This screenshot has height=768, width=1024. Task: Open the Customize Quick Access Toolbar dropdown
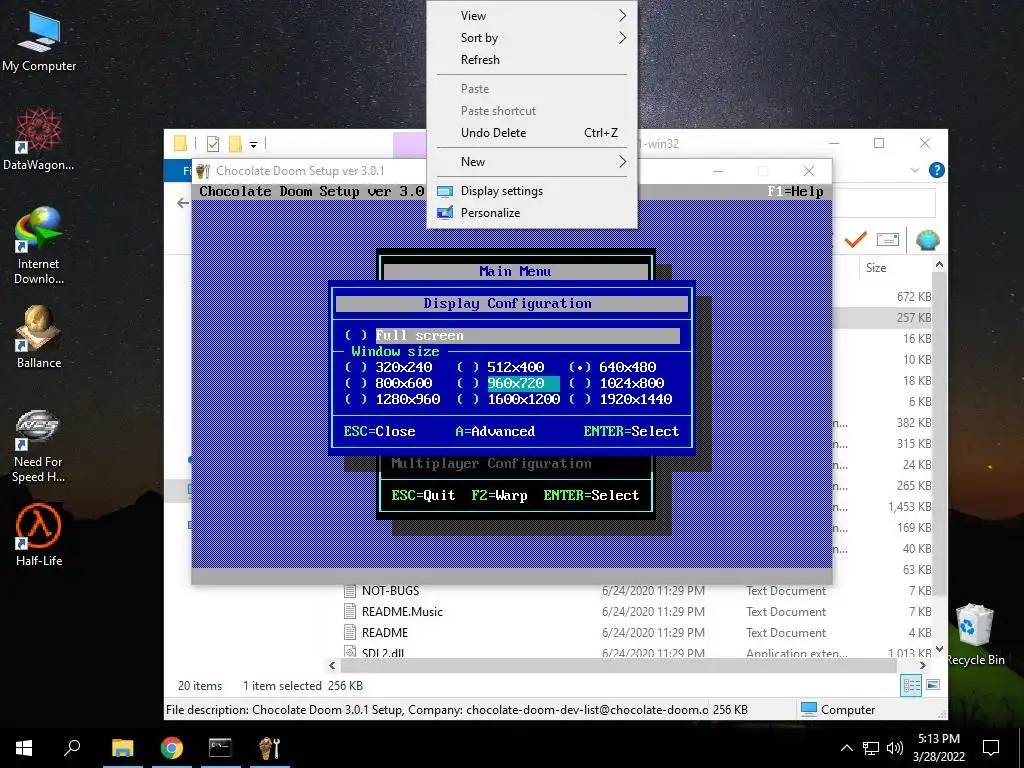(x=253, y=144)
